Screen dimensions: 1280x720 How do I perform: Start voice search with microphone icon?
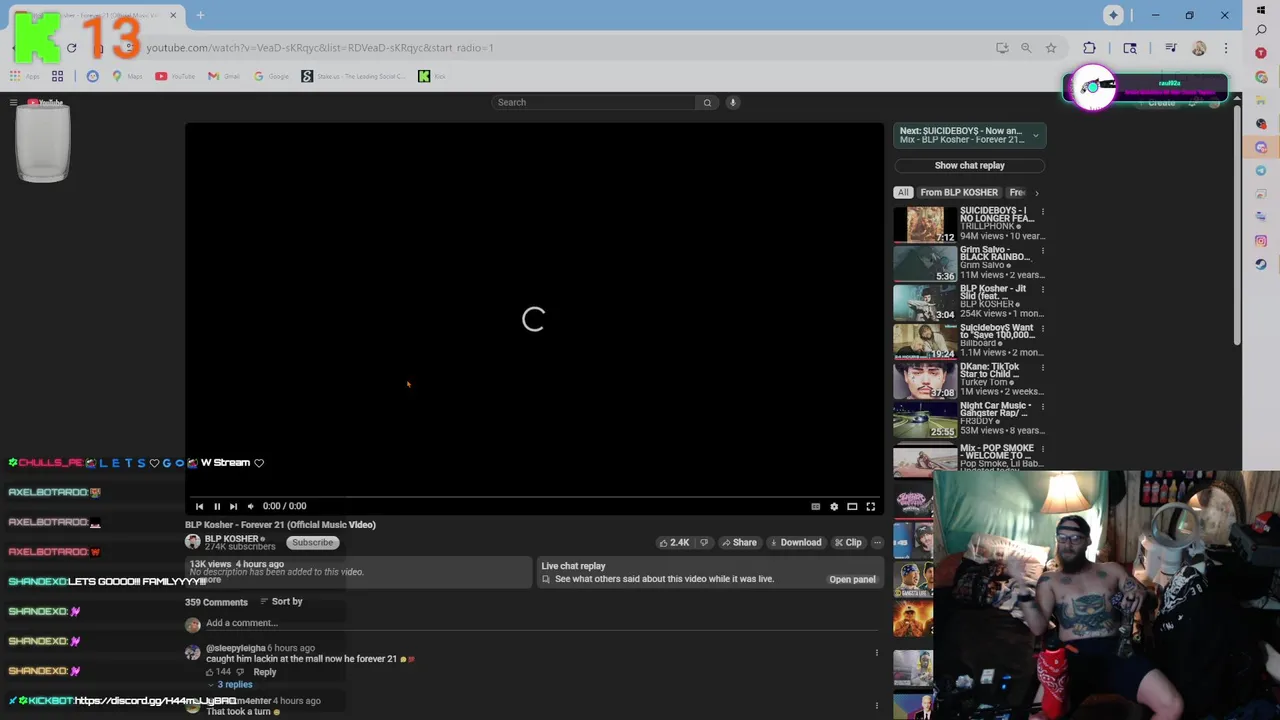[x=732, y=102]
